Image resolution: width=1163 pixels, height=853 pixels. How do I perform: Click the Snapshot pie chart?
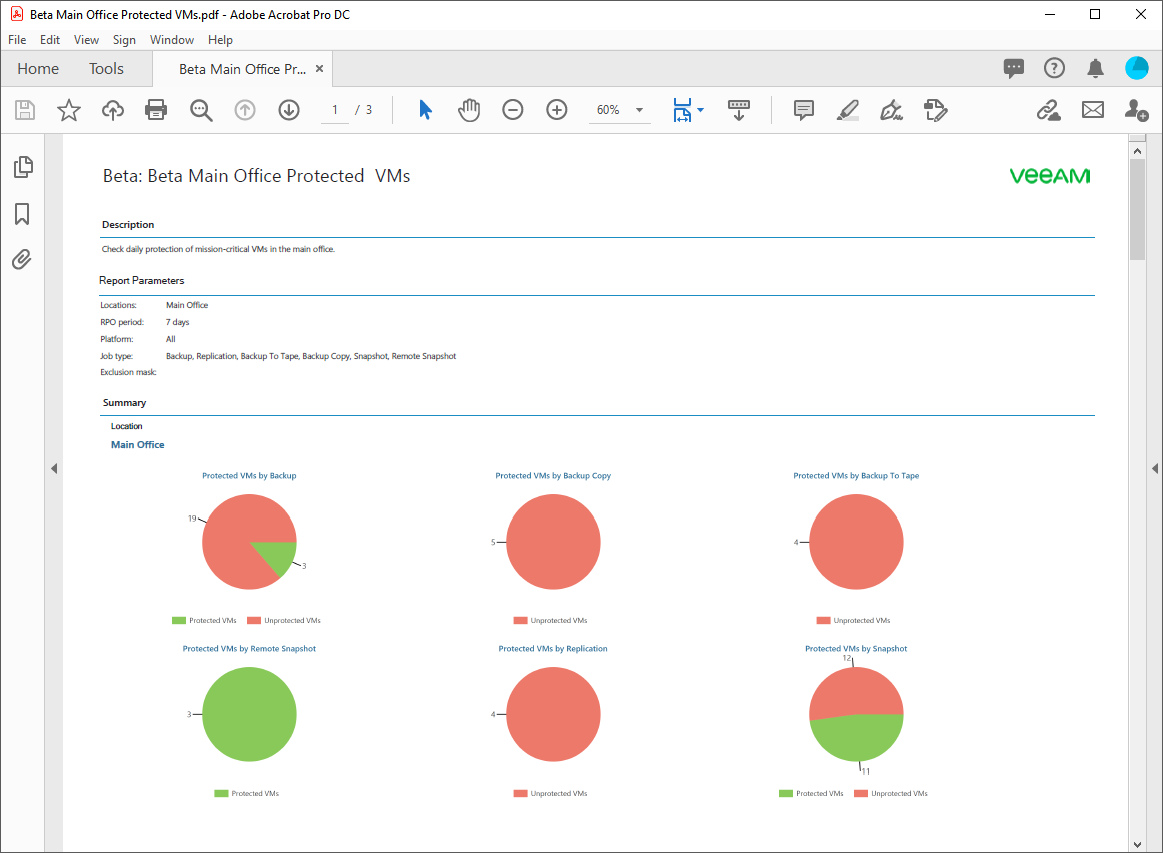coord(856,714)
